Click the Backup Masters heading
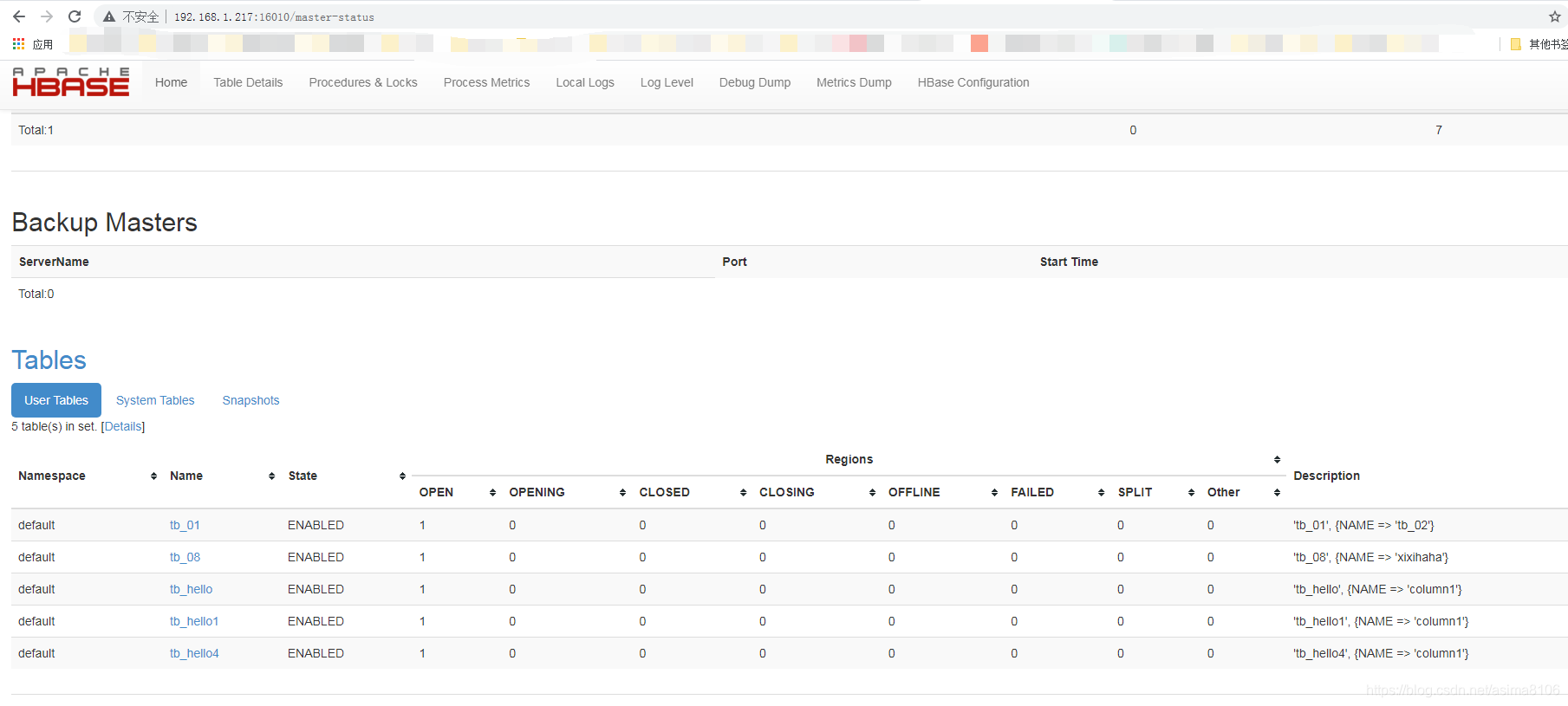The width and height of the screenshot is (1568, 706). pos(105,223)
